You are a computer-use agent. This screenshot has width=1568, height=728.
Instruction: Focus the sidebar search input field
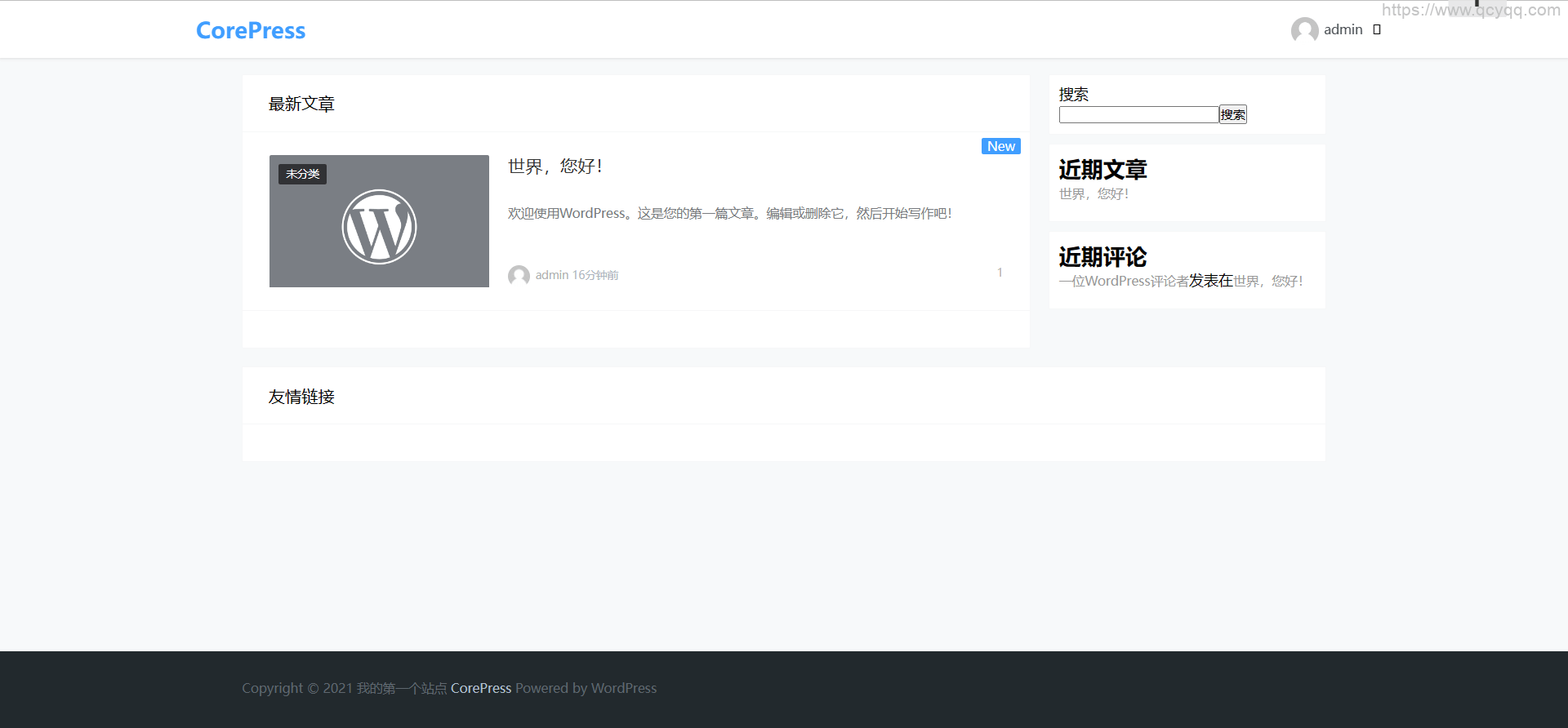coord(1138,115)
